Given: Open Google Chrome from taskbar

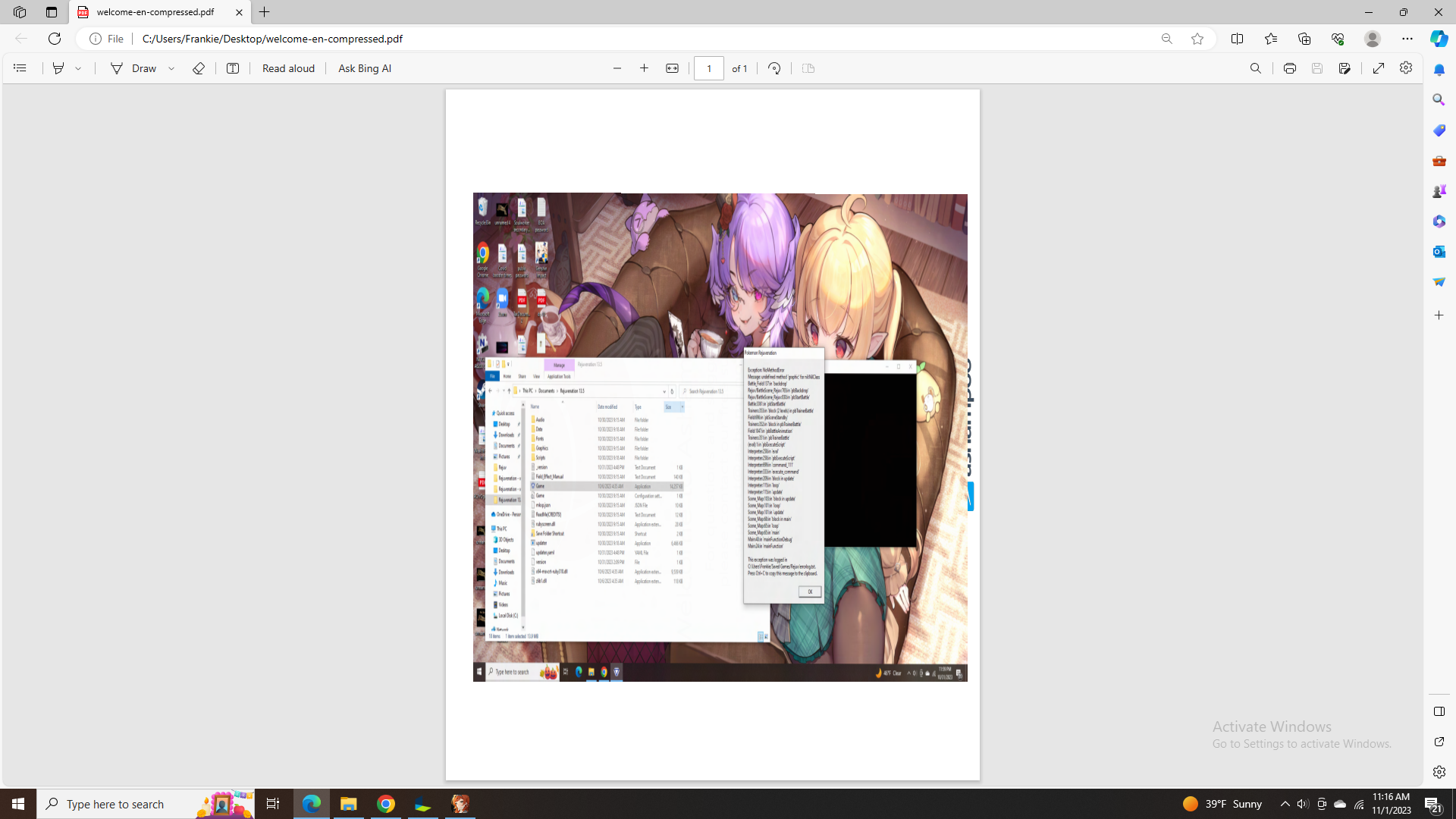Looking at the screenshot, I should click(386, 804).
